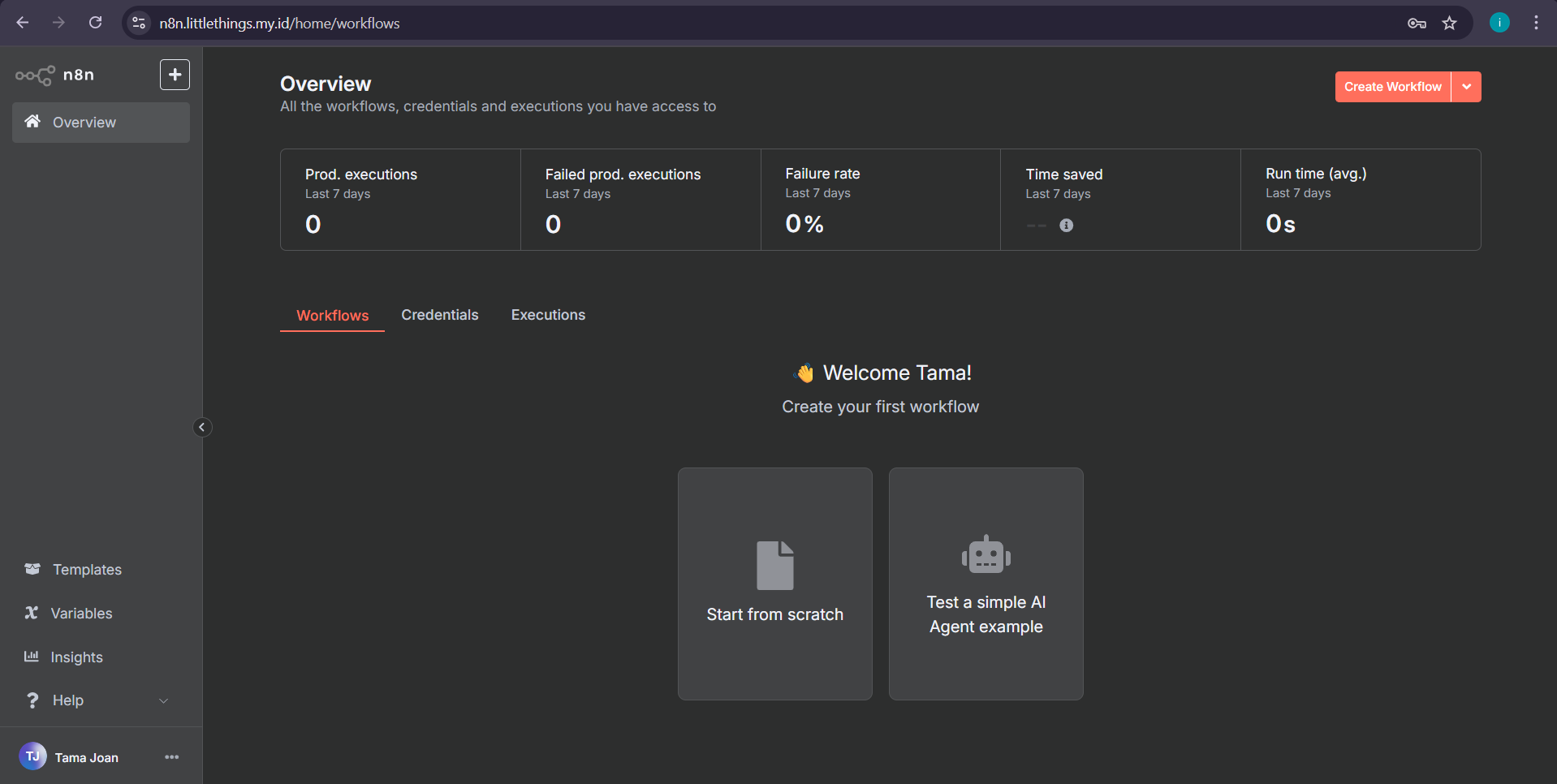
Task: Select Test a simple AI Agent example
Action: click(986, 584)
